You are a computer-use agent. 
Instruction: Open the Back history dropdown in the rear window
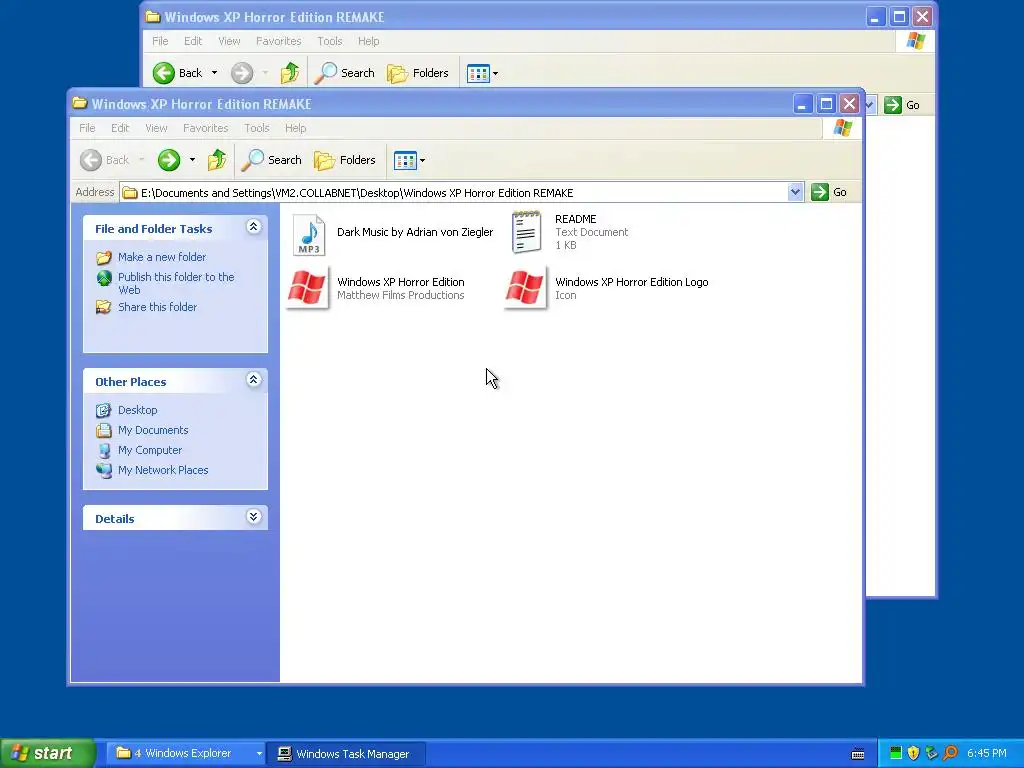(x=214, y=73)
